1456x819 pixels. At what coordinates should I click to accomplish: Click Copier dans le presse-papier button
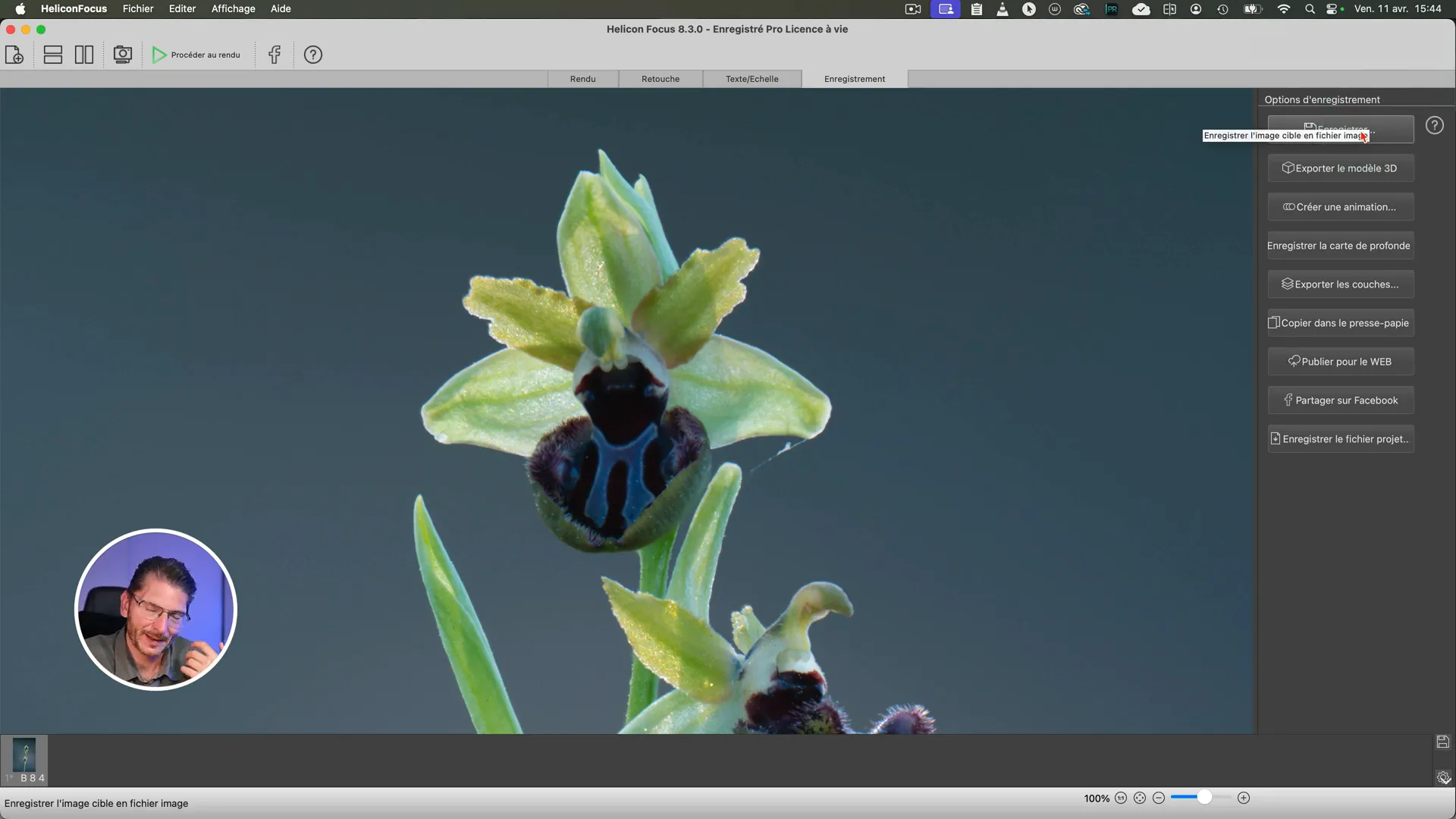click(1341, 323)
